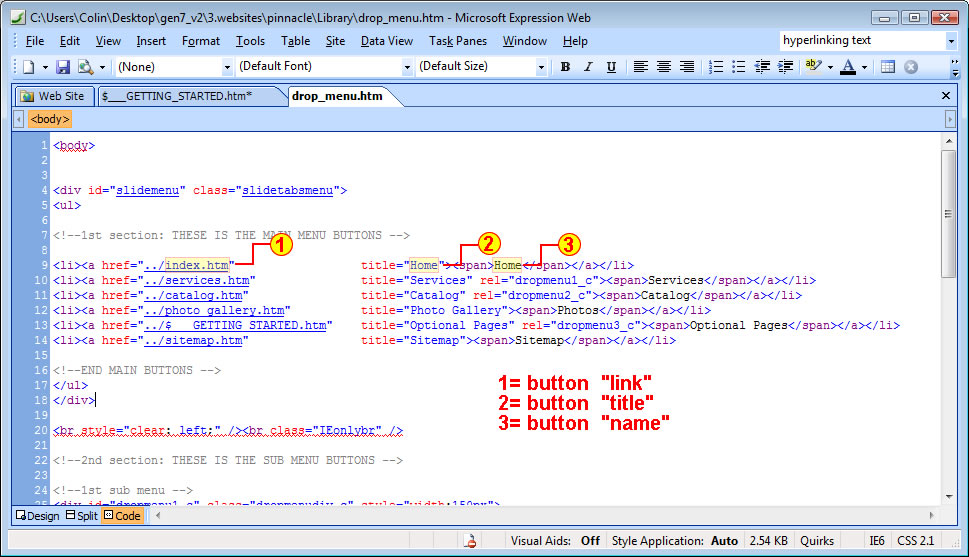Click the <body> tag selector
Viewport: 969px width, 557px height.
49,119
